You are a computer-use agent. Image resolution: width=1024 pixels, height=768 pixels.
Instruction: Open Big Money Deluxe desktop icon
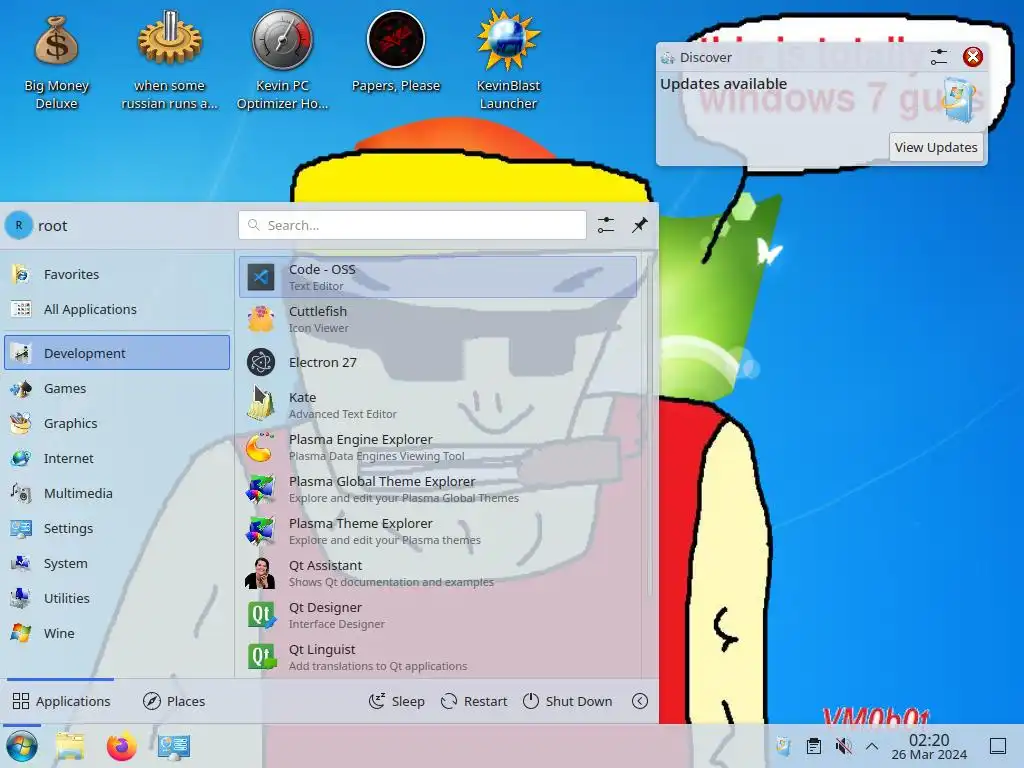57,61
